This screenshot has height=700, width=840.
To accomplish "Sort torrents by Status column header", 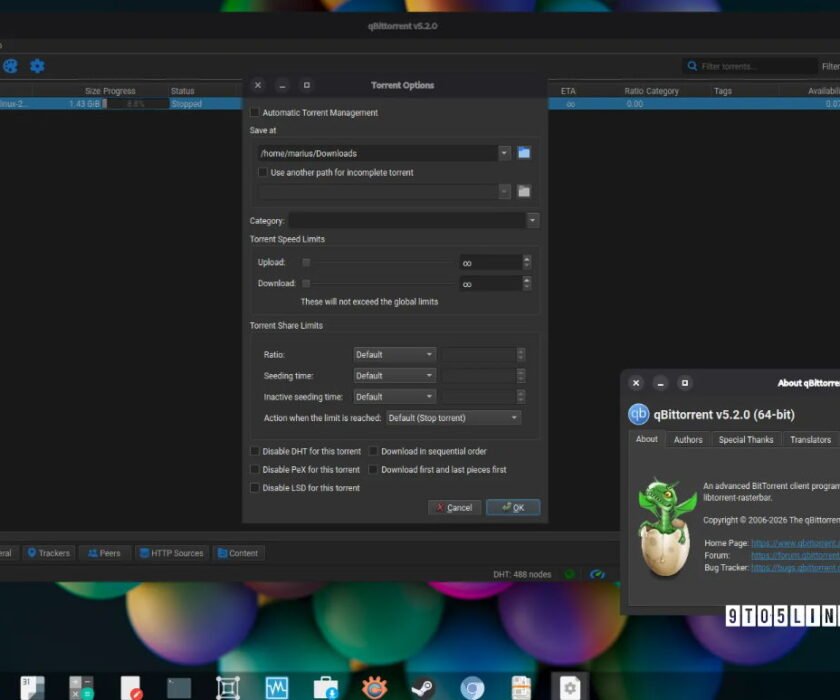I will pos(182,91).
